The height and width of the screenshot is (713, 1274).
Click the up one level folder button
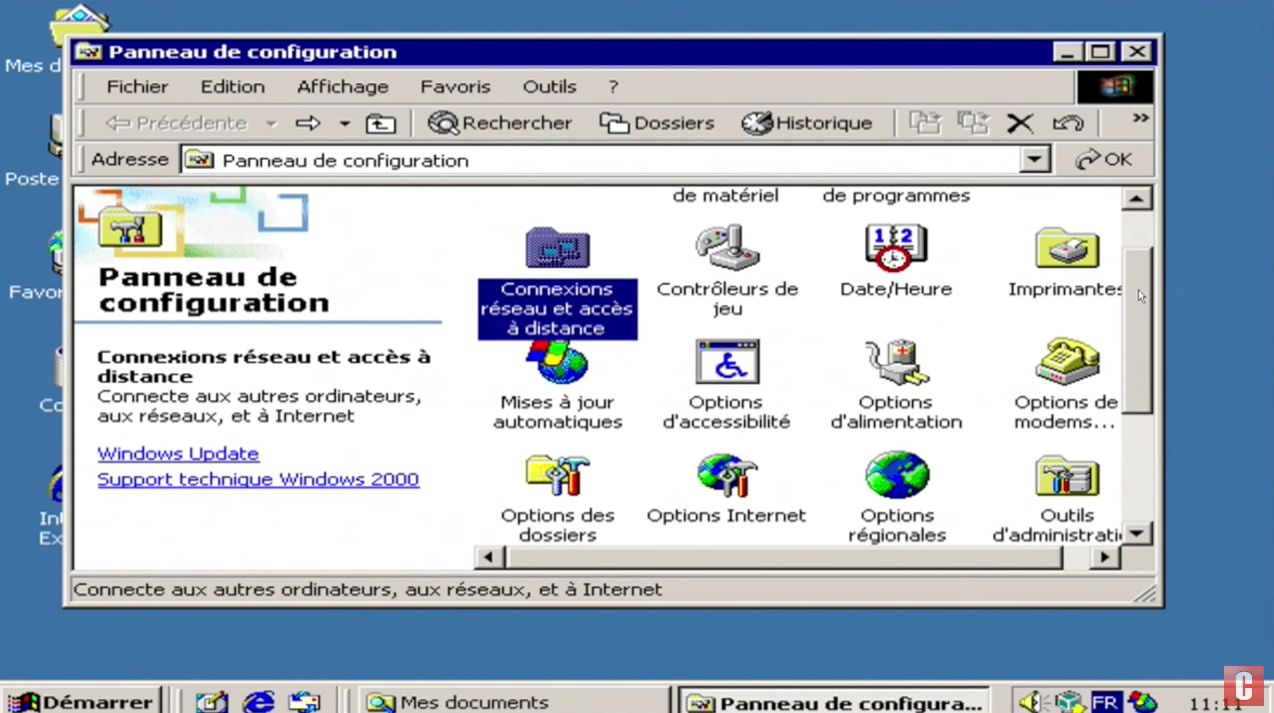tap(380, 123)
